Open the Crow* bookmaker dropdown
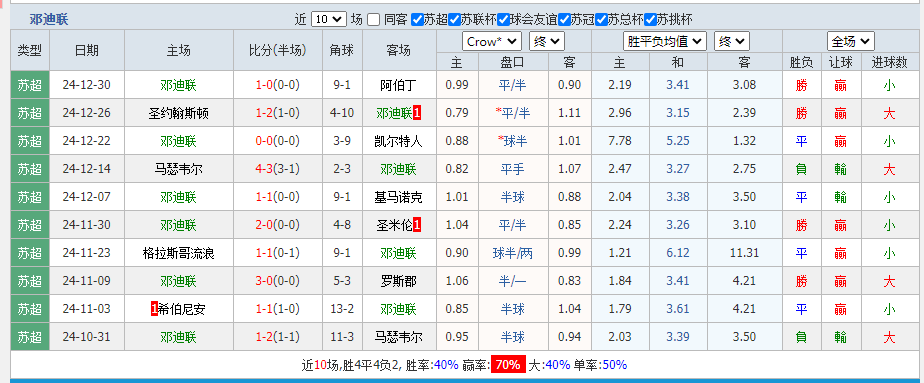The height and width of the screenshot is (383, 924). (x=492, y=41)
